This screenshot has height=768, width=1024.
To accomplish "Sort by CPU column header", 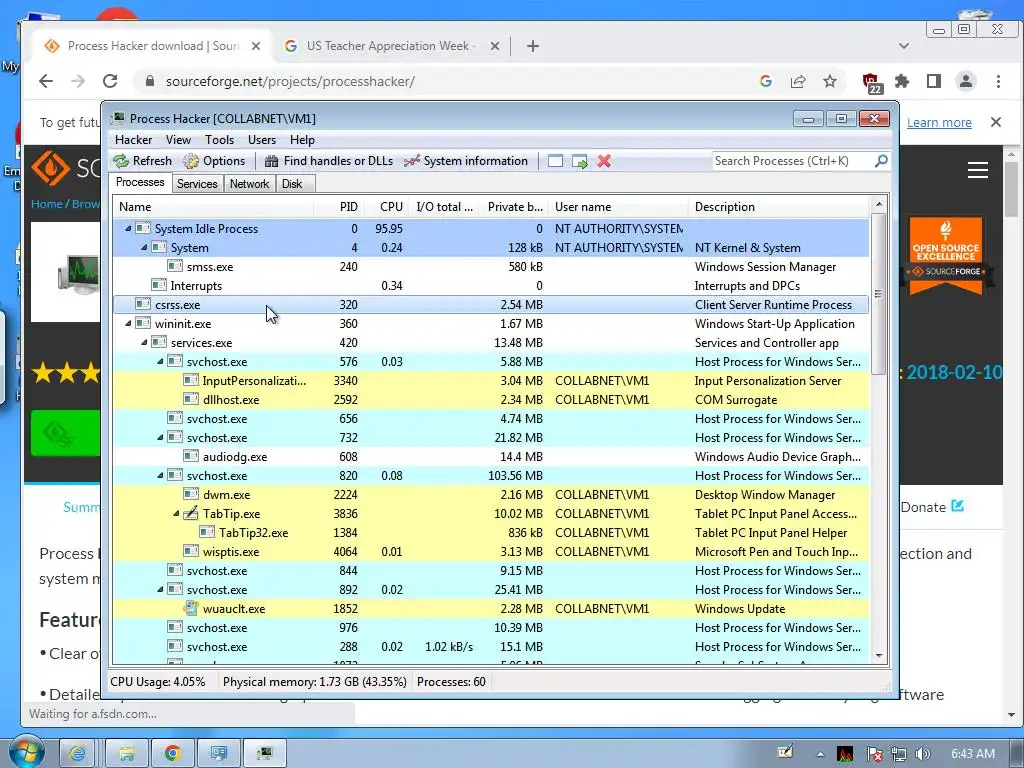I will pyautogui.click(x=387, y=206).
